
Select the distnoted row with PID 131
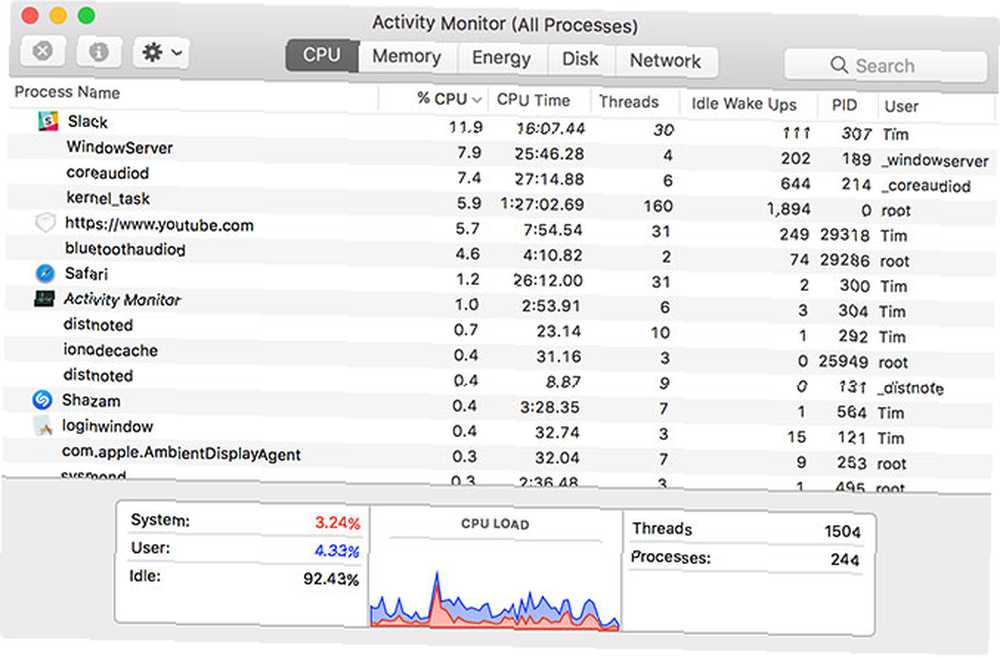[x=499, y=381]
